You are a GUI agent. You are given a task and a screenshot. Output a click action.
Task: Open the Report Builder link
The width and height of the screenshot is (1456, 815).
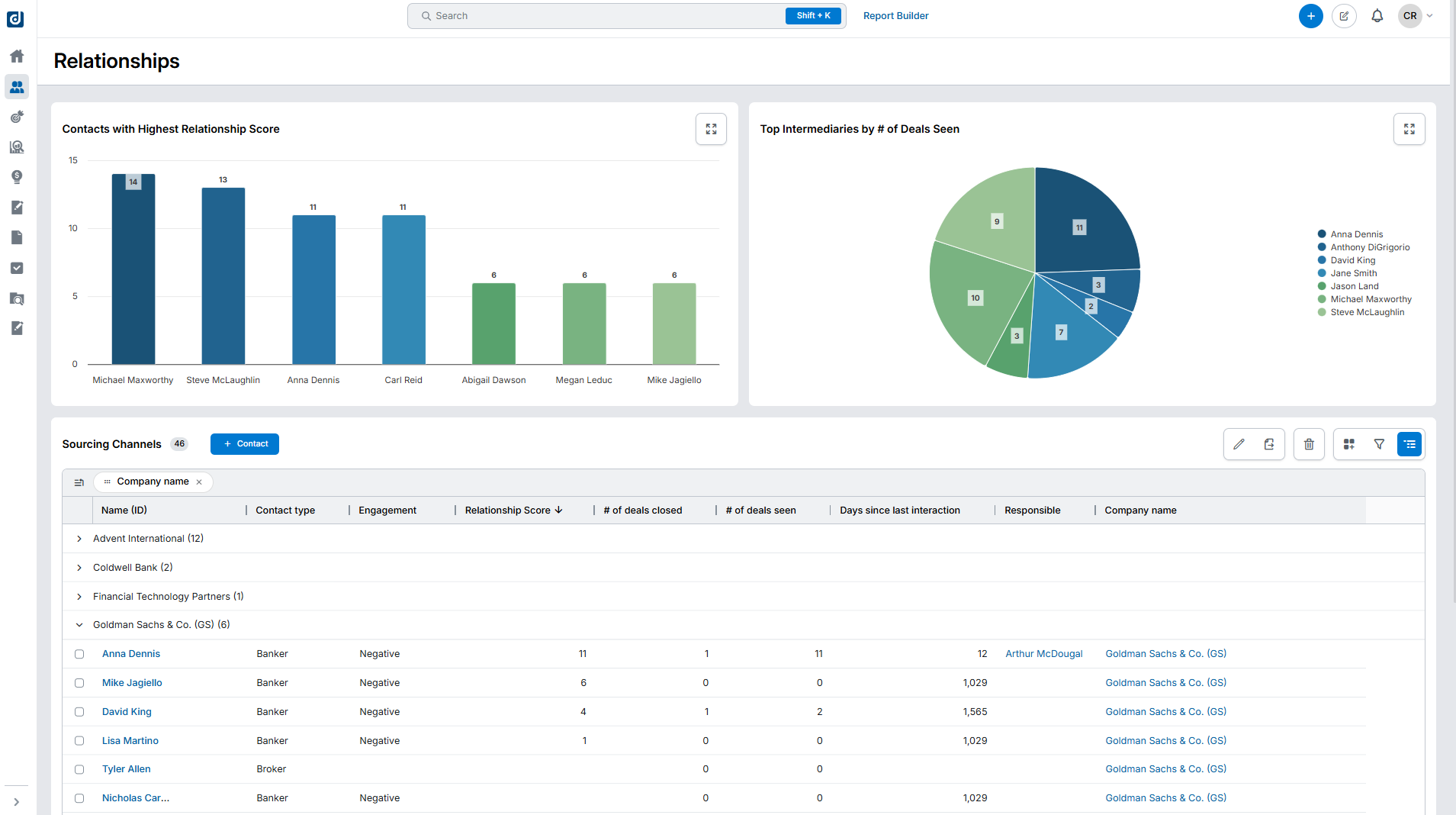(895, 16)
